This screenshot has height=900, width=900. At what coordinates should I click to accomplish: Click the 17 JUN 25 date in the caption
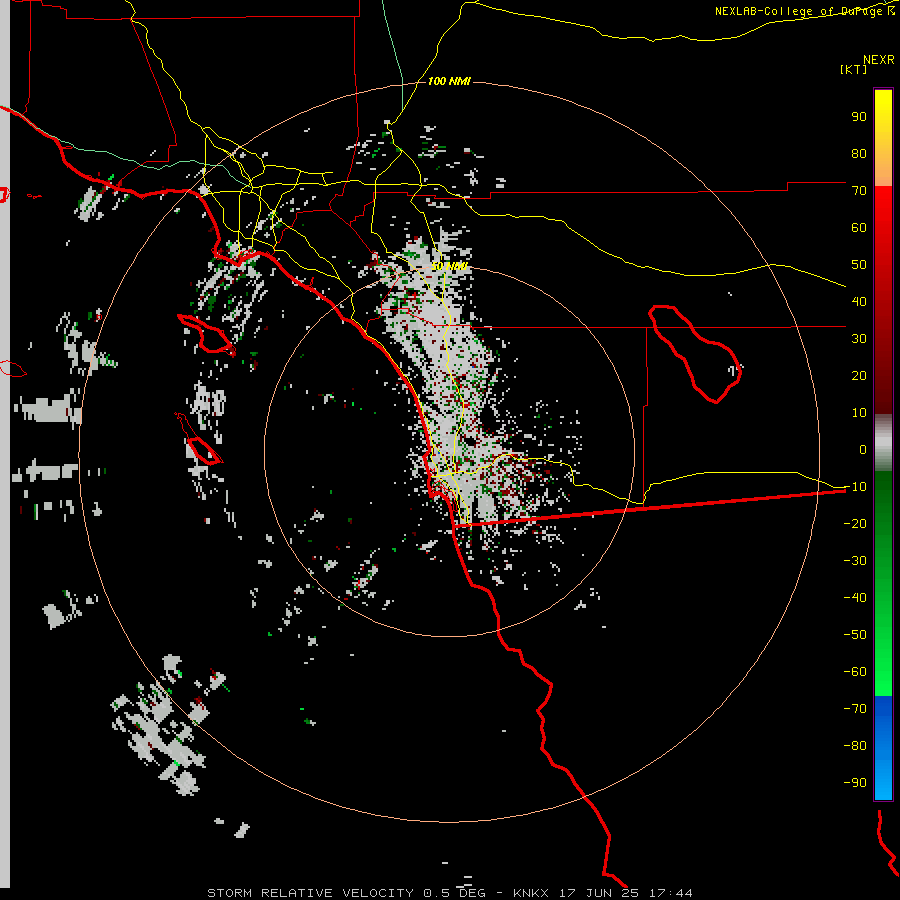pyautogui.click(x=599, y=893)
